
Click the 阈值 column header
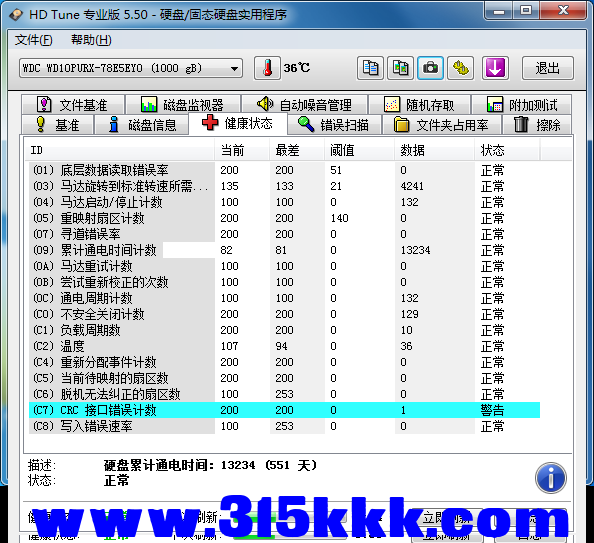pyautogui.click(x=359, y=150)
